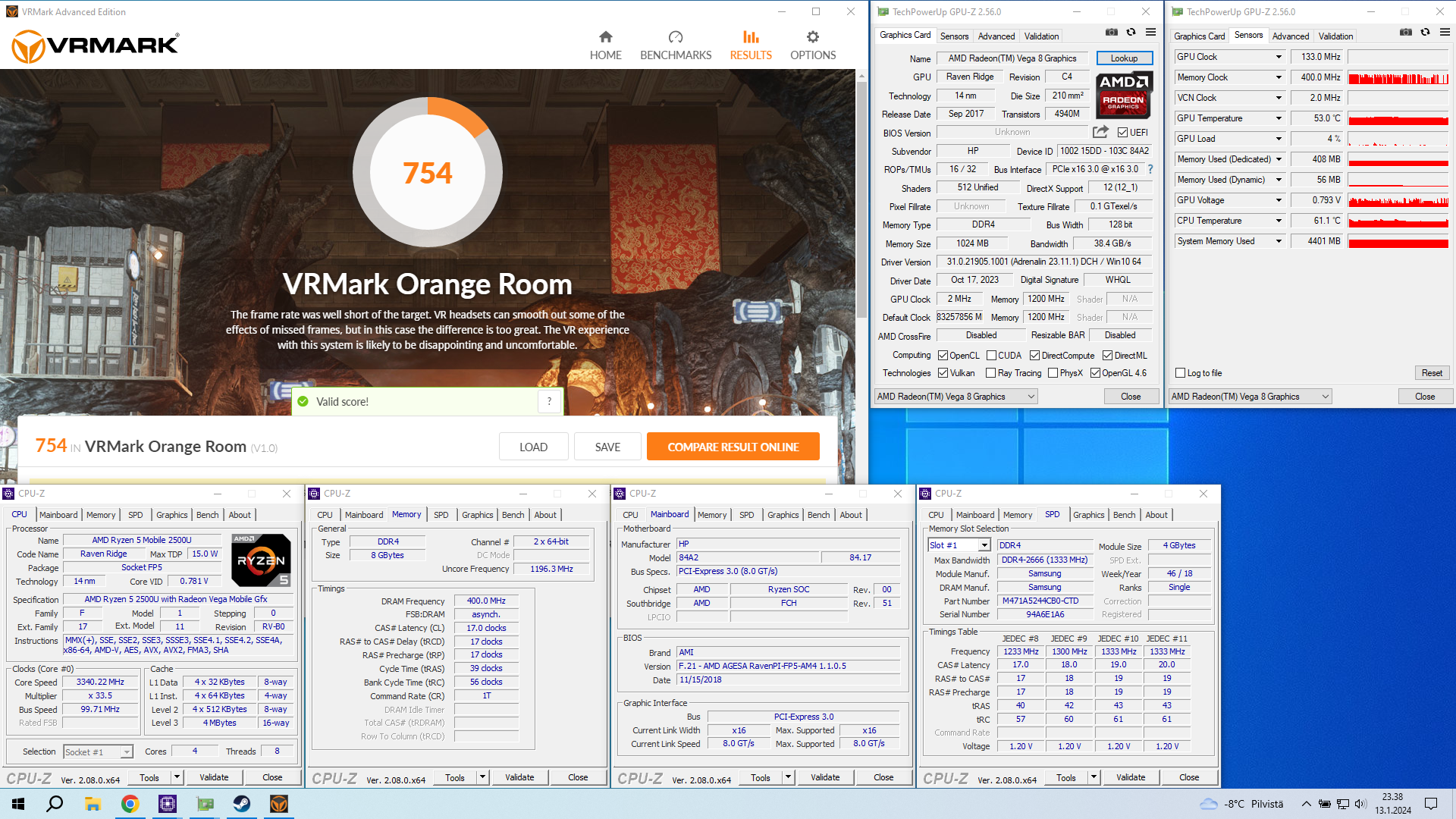The width and height of the screenshot is (1456, 819).
Task: Open Memory Clock sensor dropdown
Action: (1279, 77)
